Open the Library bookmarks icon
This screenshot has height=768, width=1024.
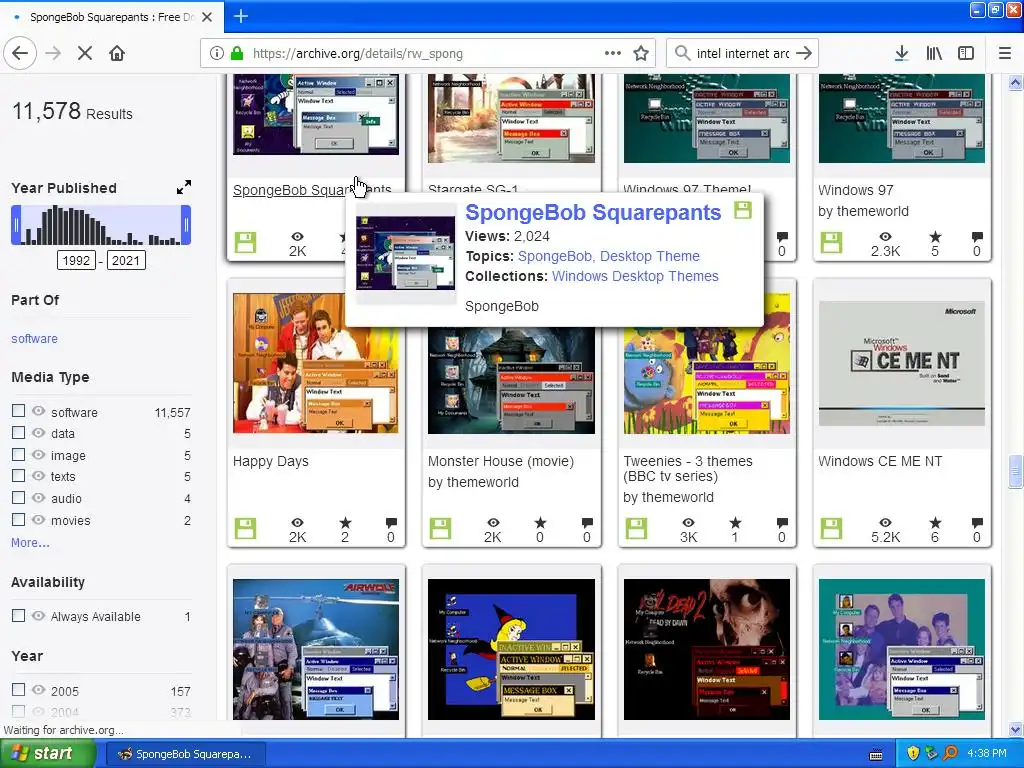click(934, 53)
